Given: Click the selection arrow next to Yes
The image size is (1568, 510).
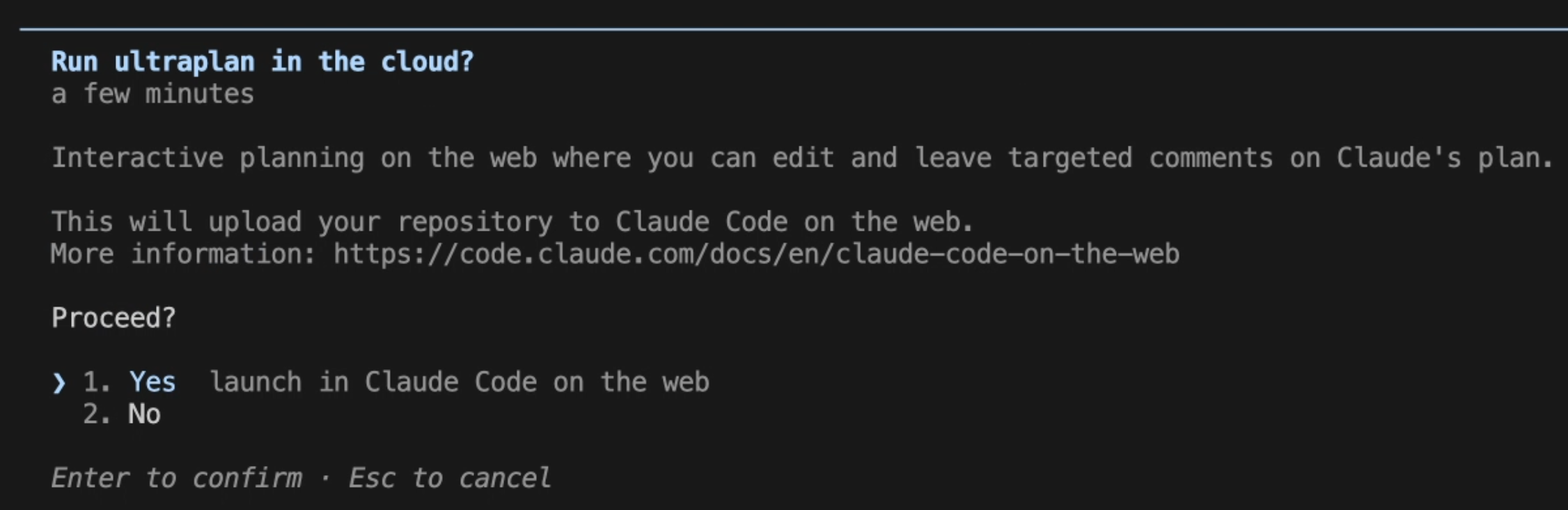Looking at the screenshot, I should click(59, 382).
